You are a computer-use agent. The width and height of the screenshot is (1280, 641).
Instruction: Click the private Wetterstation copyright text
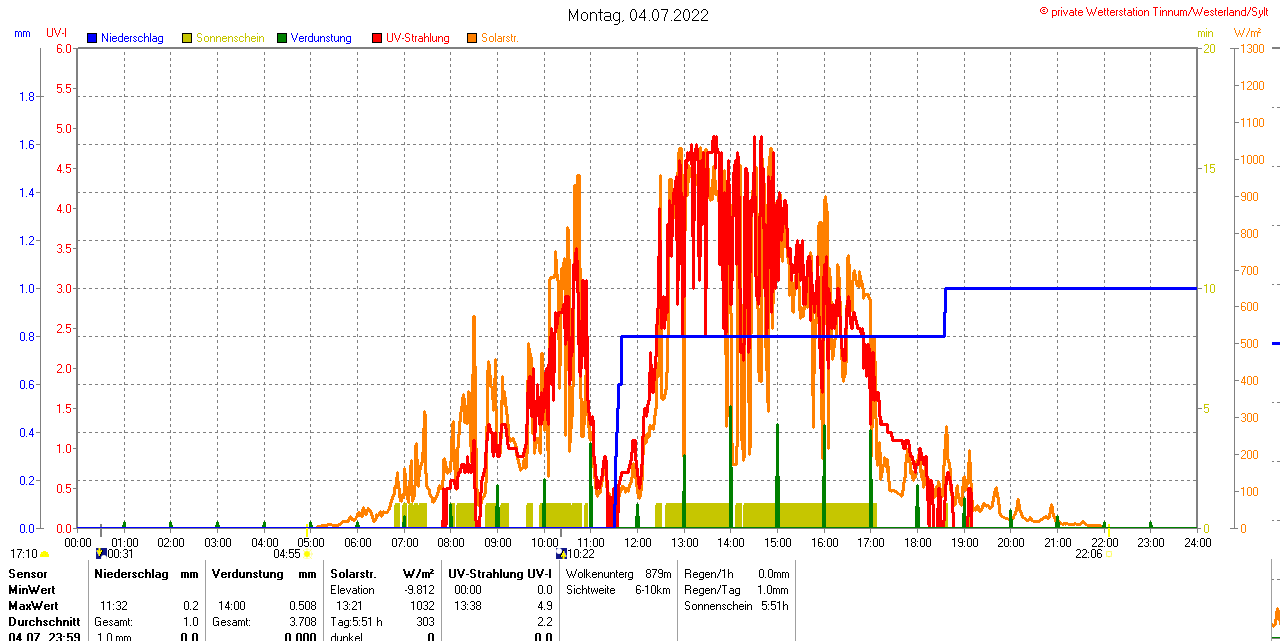tap(1158, 11)
